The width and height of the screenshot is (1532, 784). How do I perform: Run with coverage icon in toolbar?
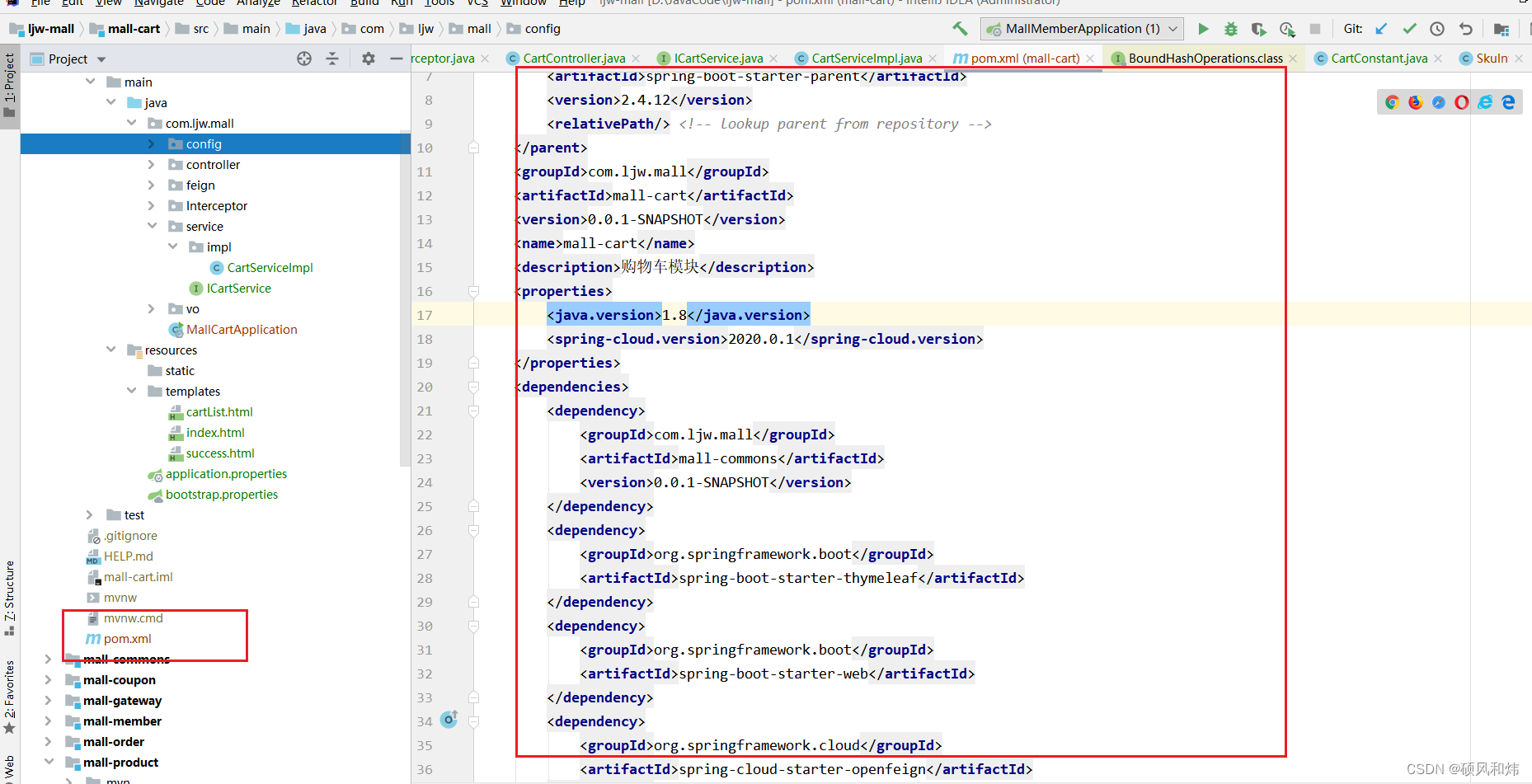1258,29
